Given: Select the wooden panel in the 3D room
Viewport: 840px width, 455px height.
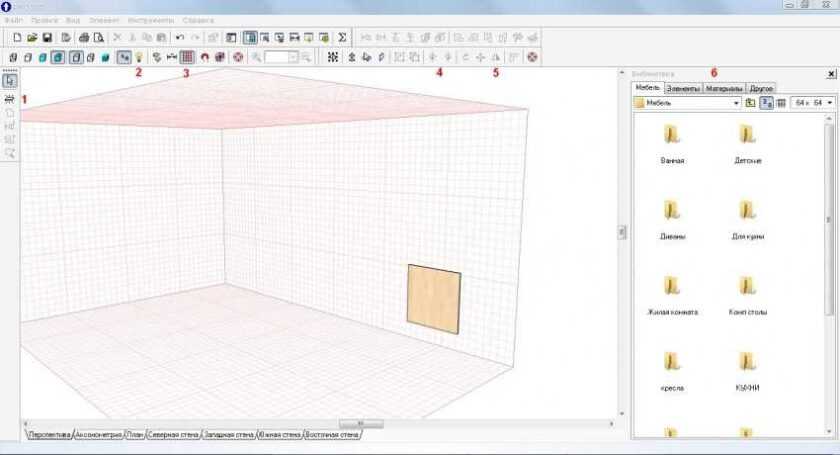Looking at the screenshot, I should (434, 297).
